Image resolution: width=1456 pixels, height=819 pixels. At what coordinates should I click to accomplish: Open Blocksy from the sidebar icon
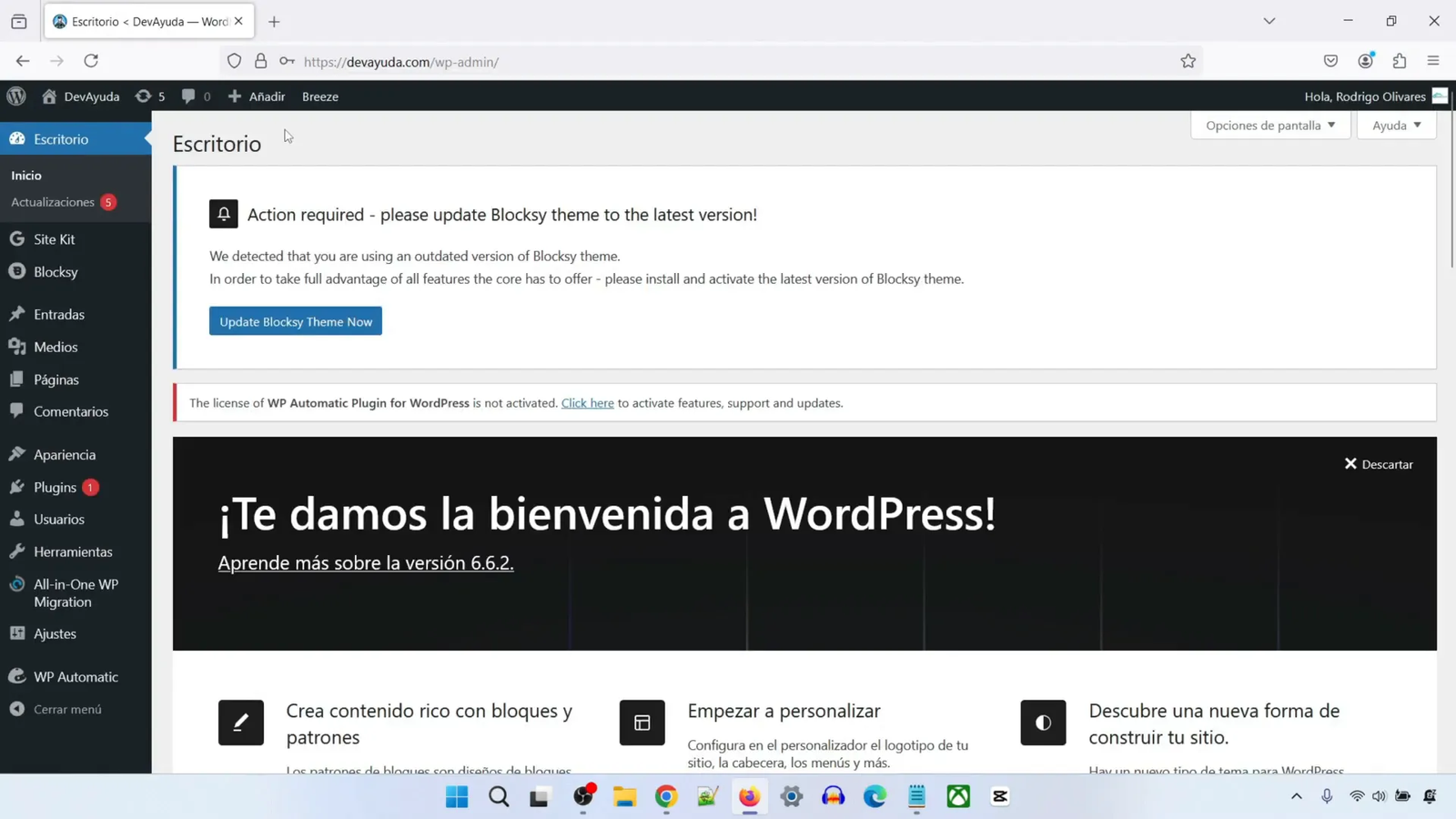pyautogui.click(x=15, y=271)
